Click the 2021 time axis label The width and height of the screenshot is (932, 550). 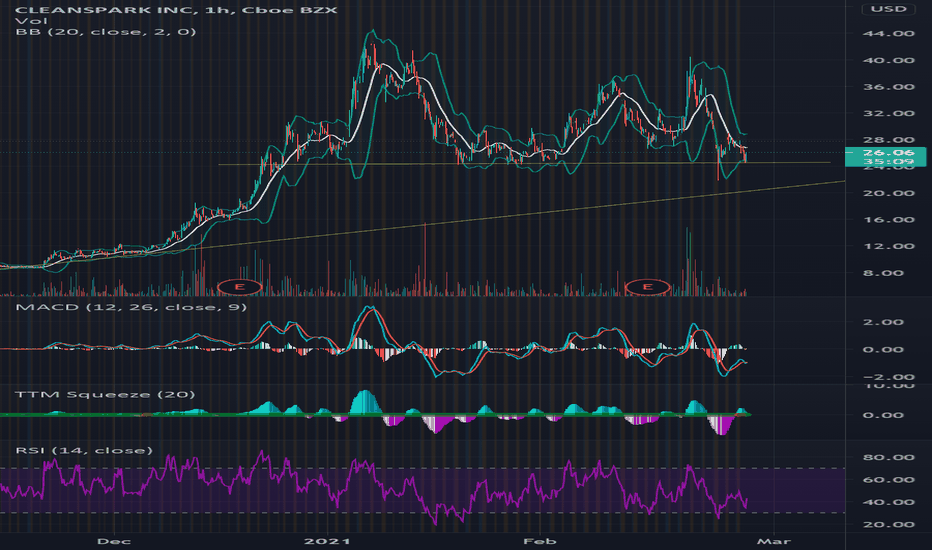(x=328, y=541)
